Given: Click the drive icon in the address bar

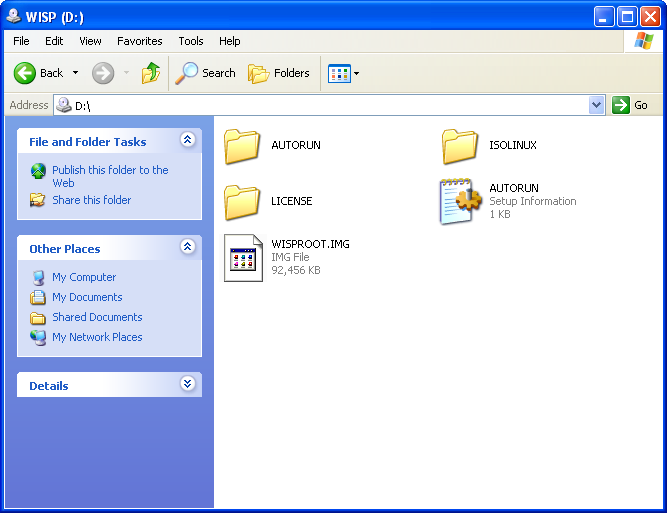Looking at the screenshot, I should click(64, 105).
